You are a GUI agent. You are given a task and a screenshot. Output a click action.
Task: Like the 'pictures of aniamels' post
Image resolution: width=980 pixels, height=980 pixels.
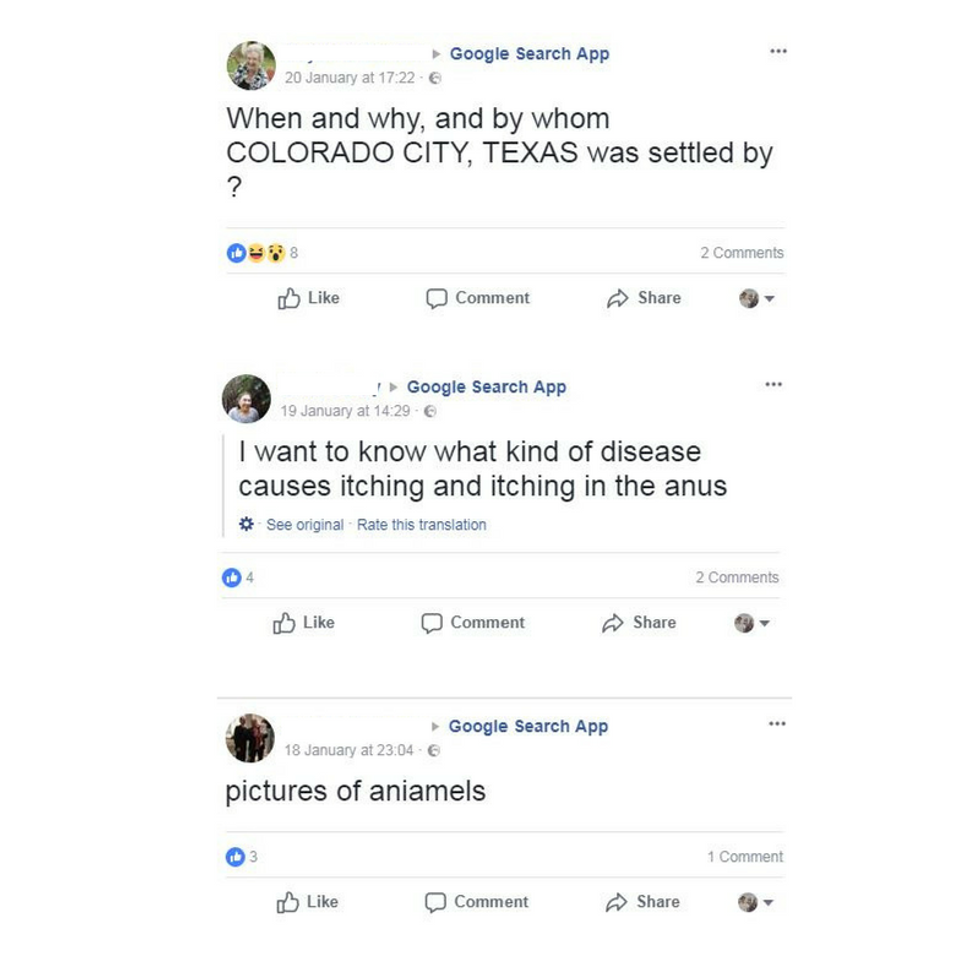(308, 902)
